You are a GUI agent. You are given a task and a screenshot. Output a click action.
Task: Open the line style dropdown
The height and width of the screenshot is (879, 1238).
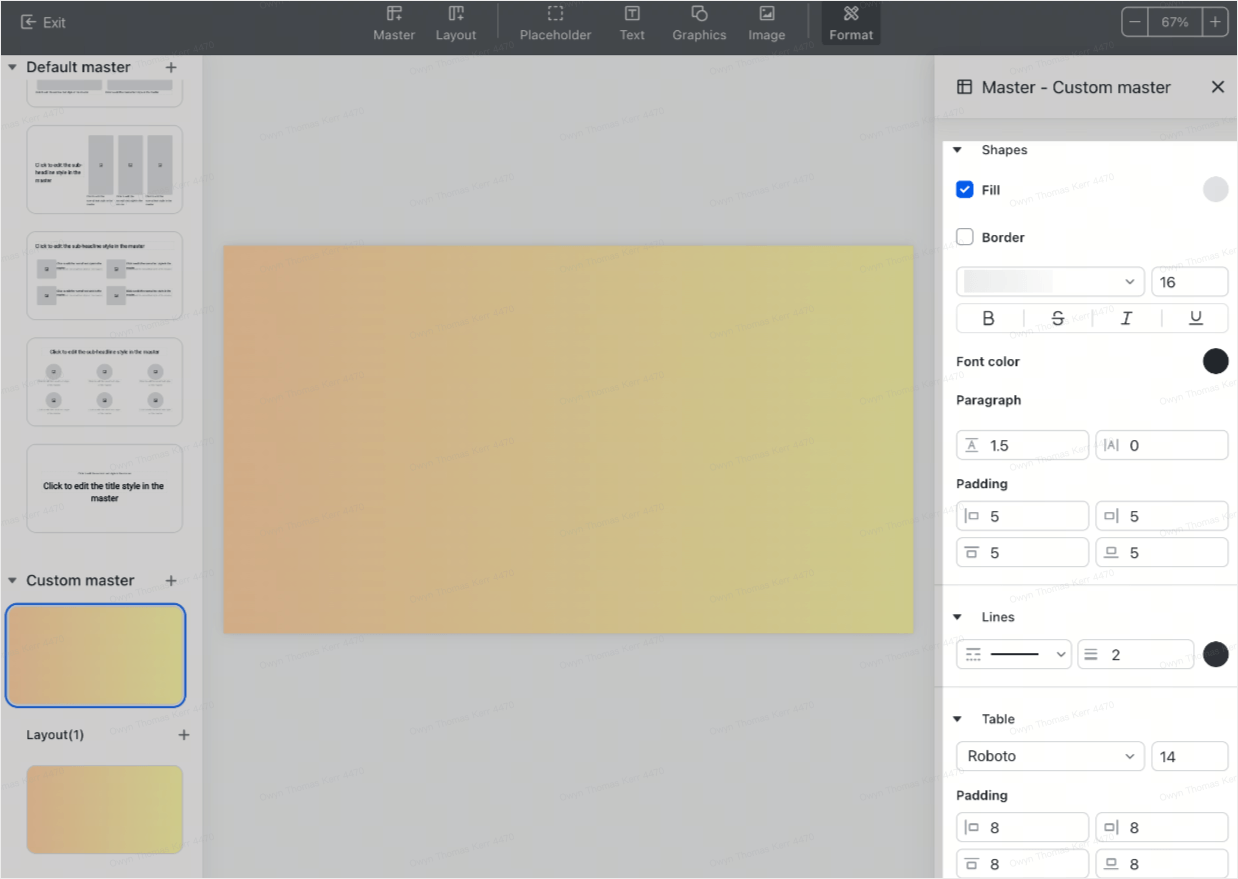click(x=1014, y=654)
